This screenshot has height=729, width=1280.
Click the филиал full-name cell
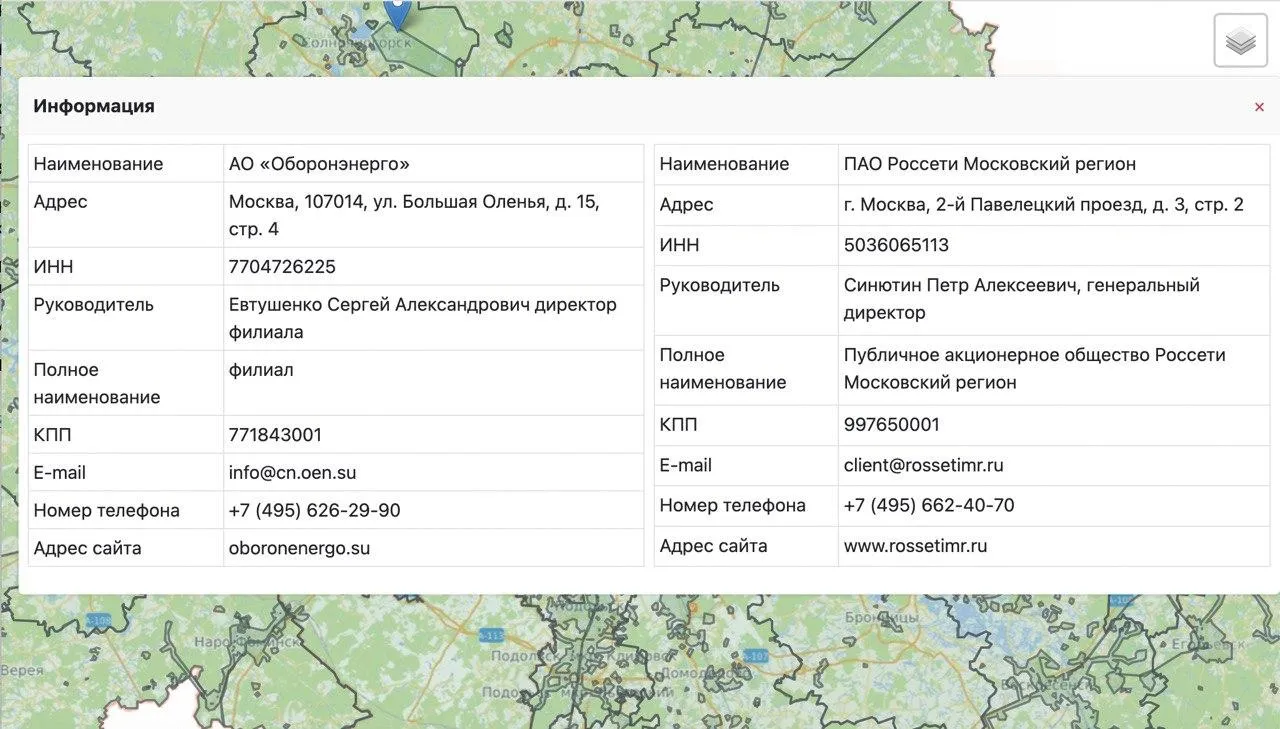tap(434, 383)
